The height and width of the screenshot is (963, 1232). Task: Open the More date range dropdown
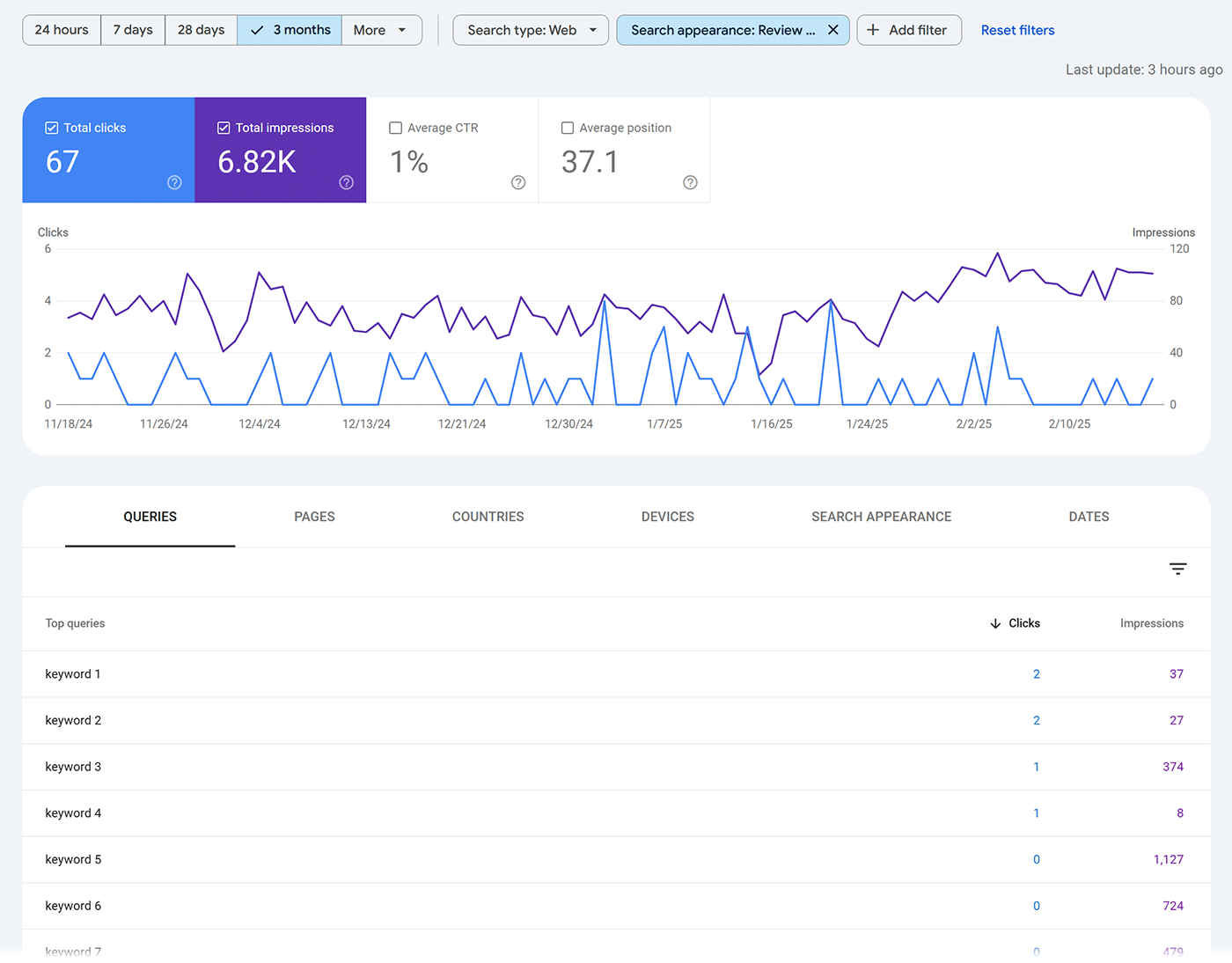pyautogui.click(x=381, y=29)
